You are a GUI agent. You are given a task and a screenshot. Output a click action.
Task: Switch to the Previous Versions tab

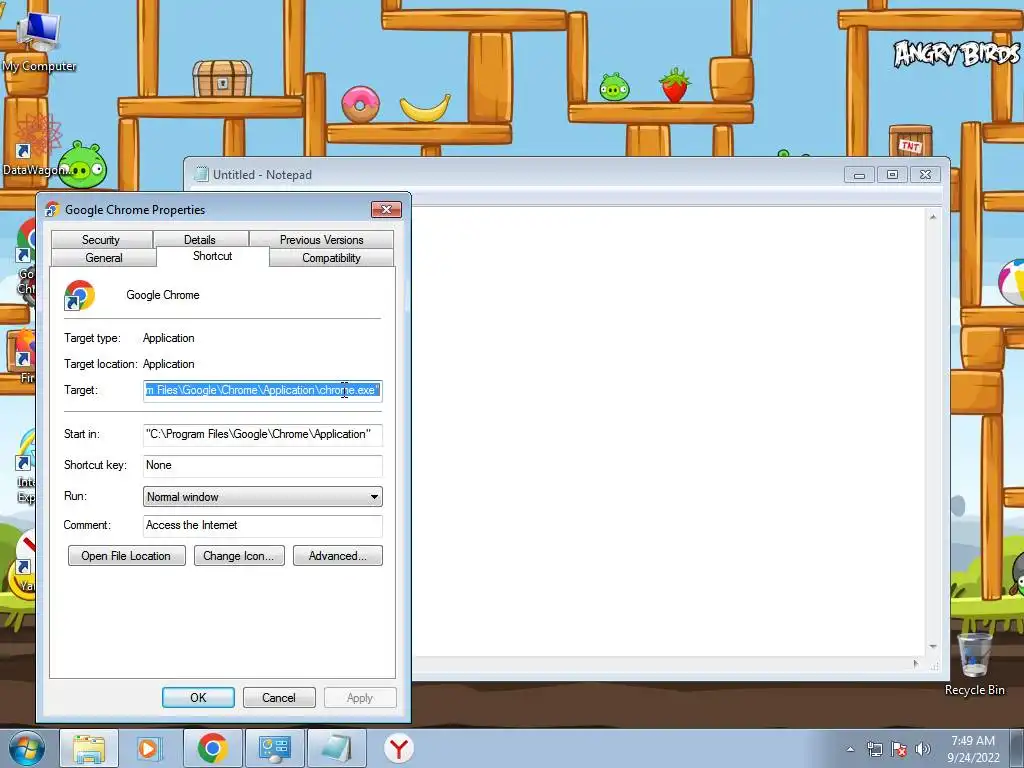[321, 240]
